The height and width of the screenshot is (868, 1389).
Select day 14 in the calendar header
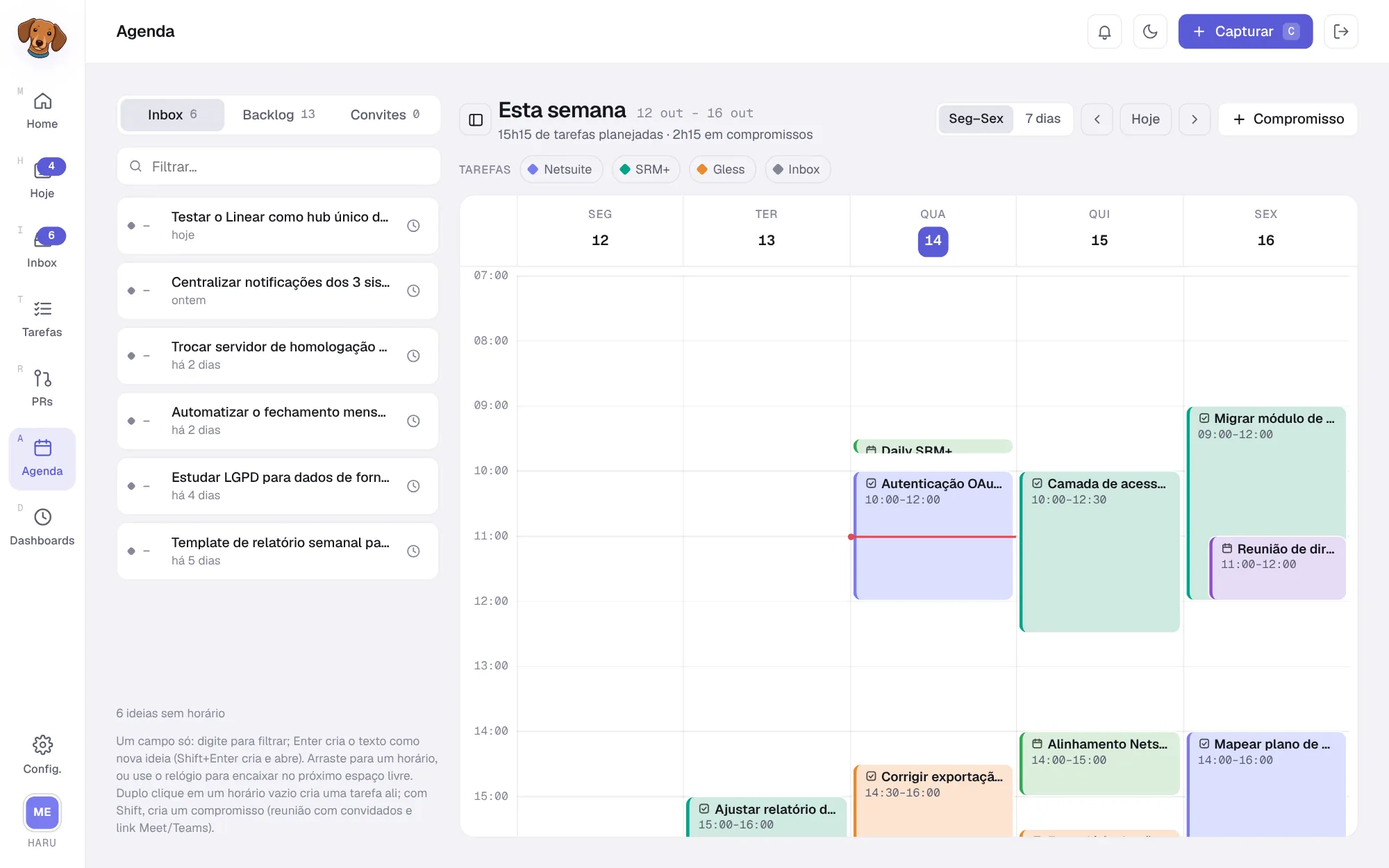click(x=933, y=241)
